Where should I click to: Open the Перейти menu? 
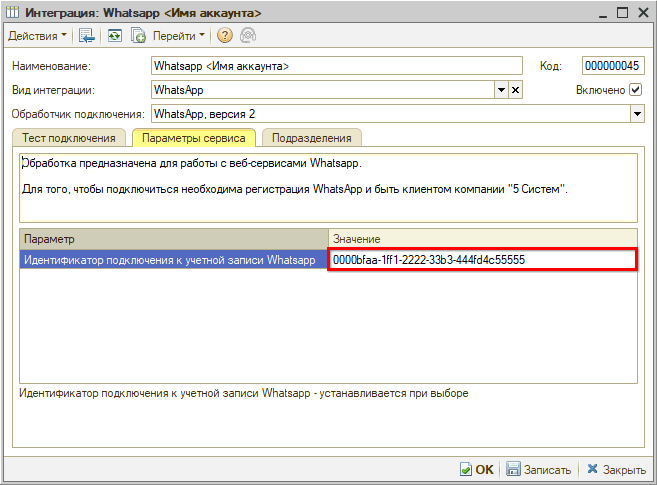(x=179, y=36)
